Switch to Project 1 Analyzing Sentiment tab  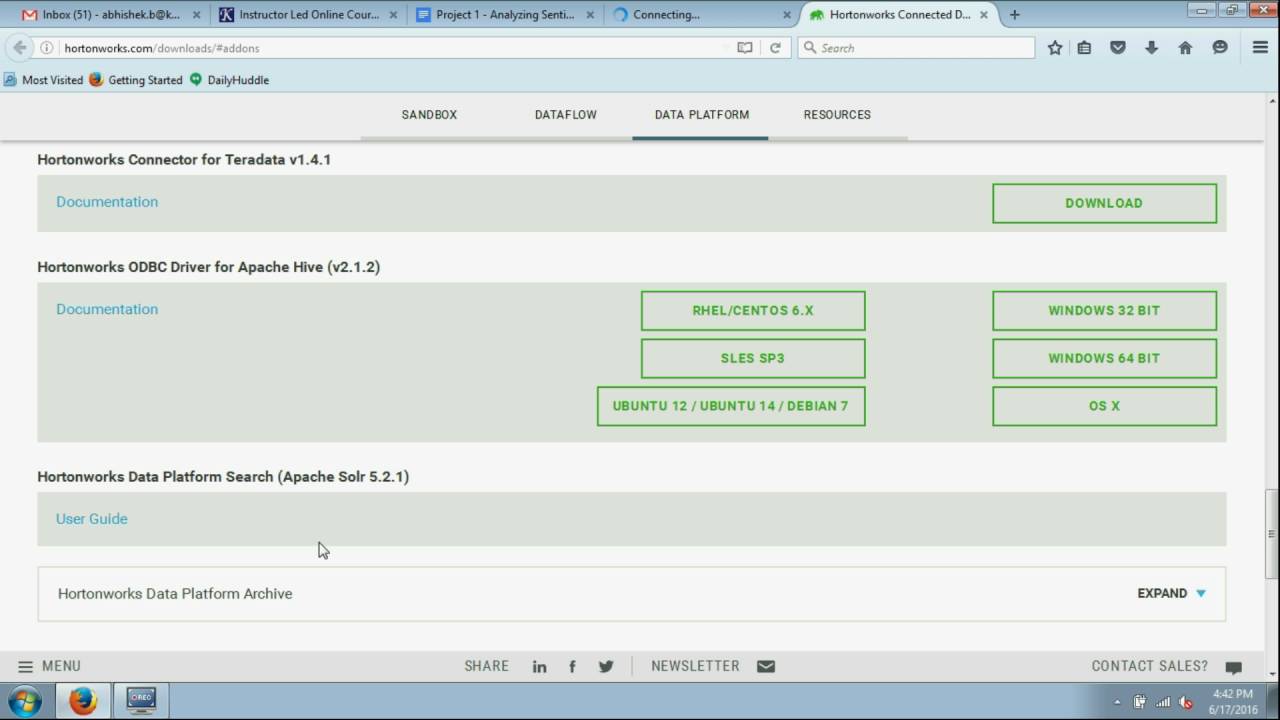(x=505, y=15)
